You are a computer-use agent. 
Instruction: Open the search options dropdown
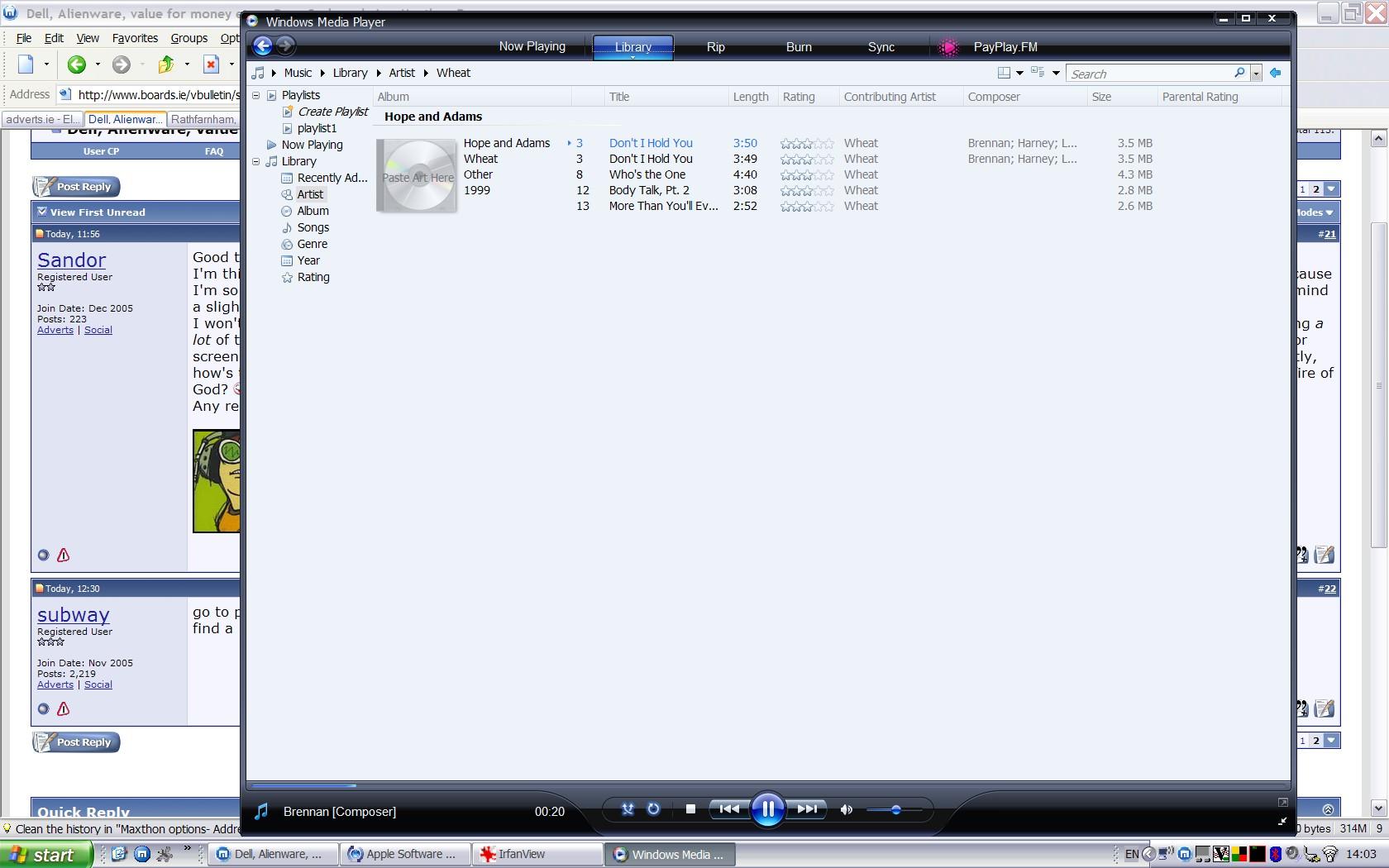[x=1256, y=74]
